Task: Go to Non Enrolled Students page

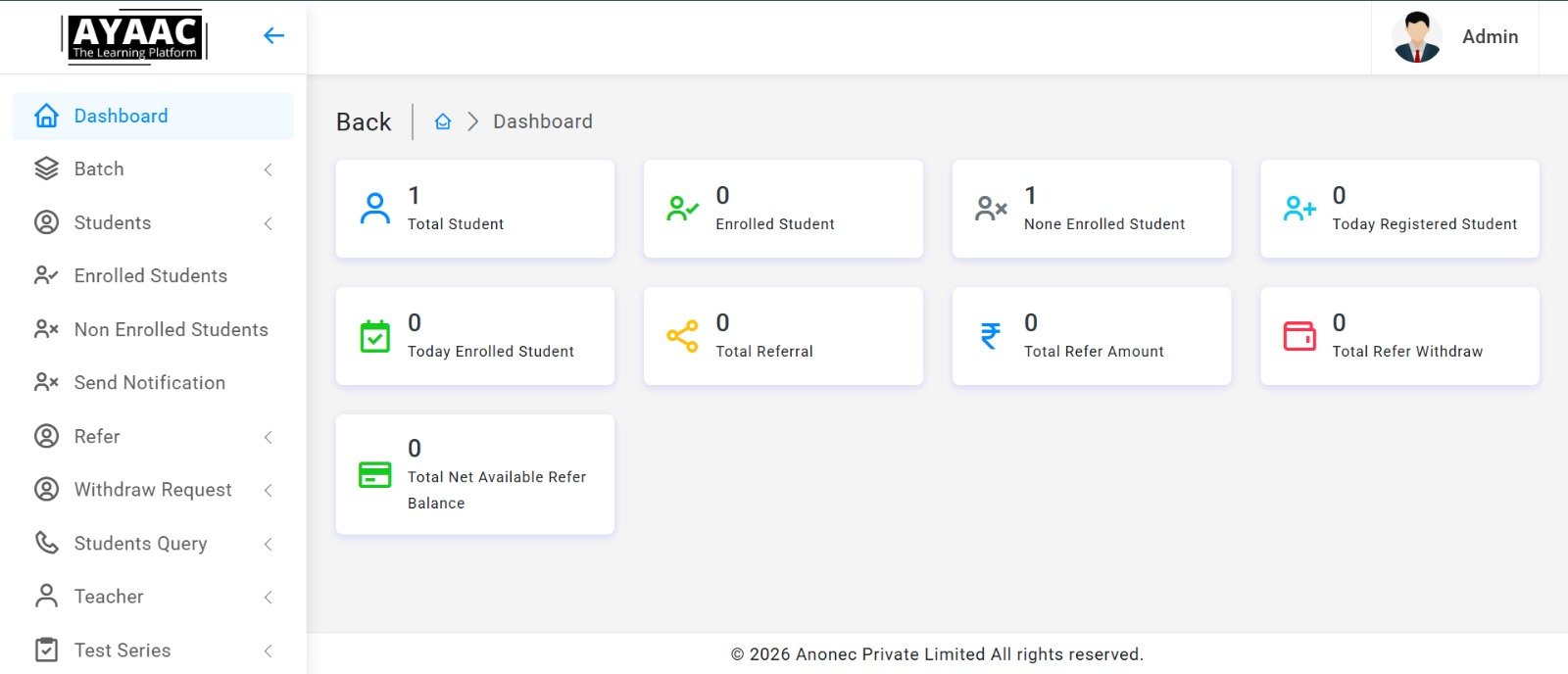Action: [171, 330]
